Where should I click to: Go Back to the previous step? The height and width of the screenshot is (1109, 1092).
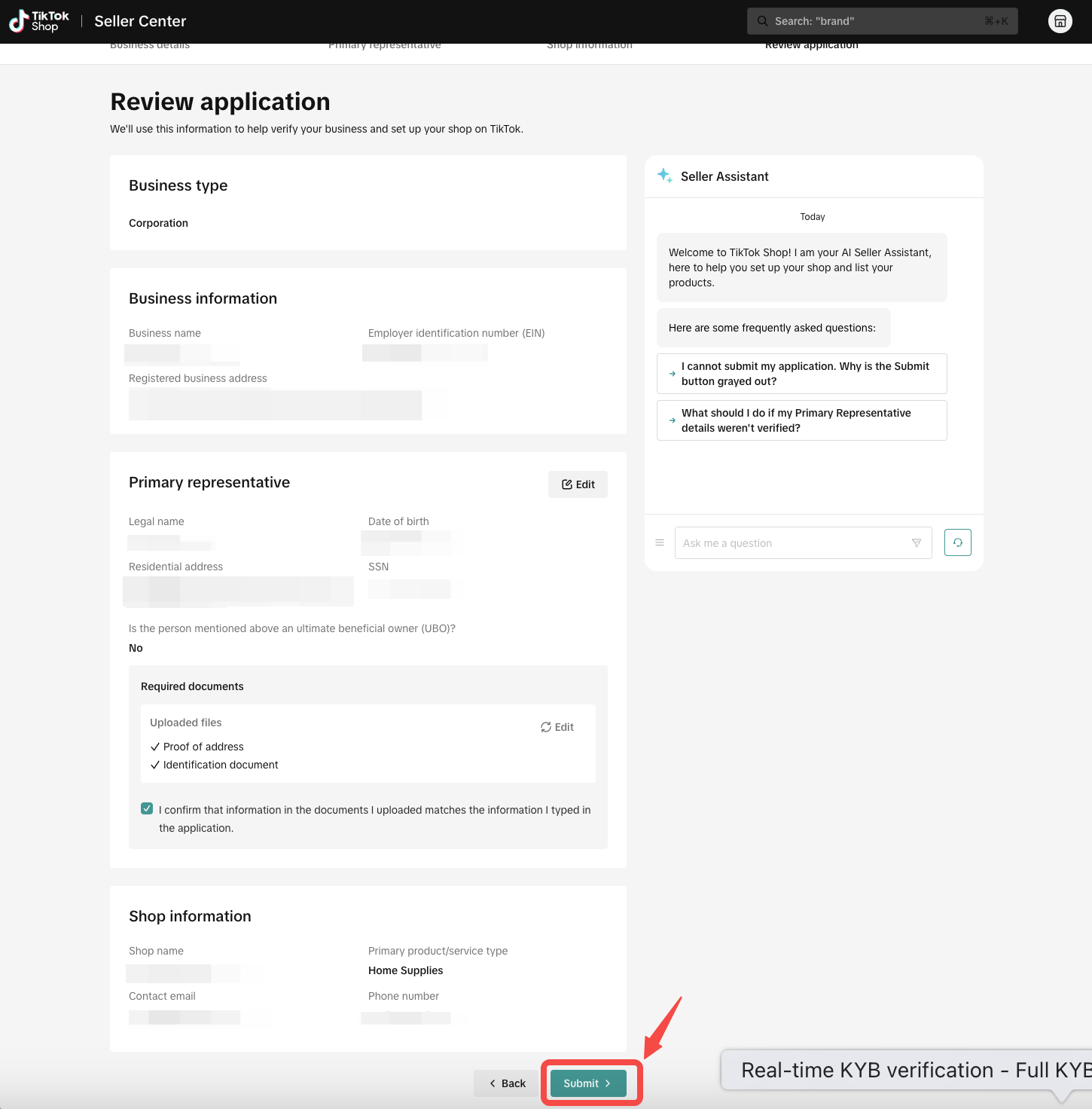[507, 1083]
